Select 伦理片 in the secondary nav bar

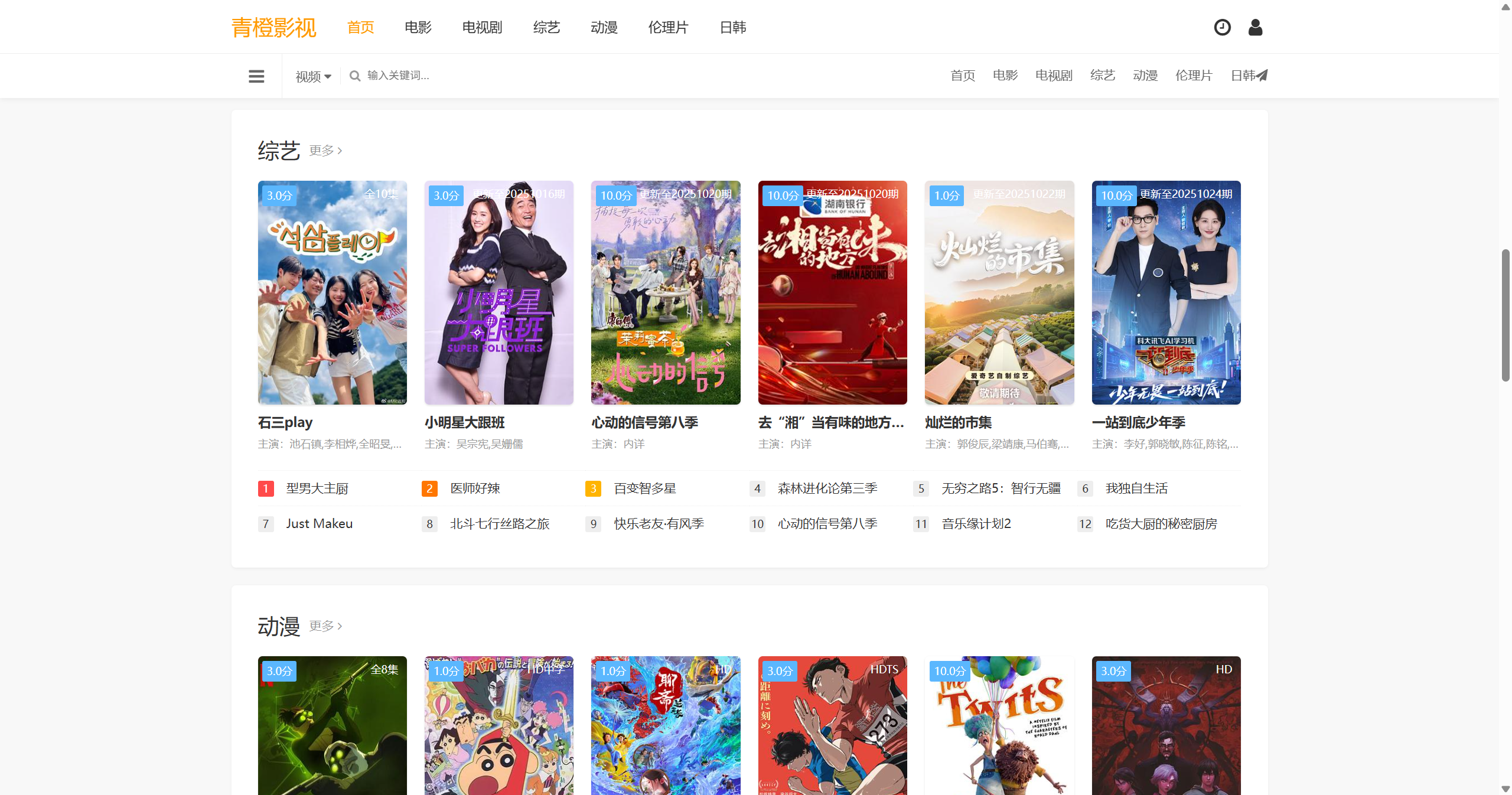(1193, 76)
